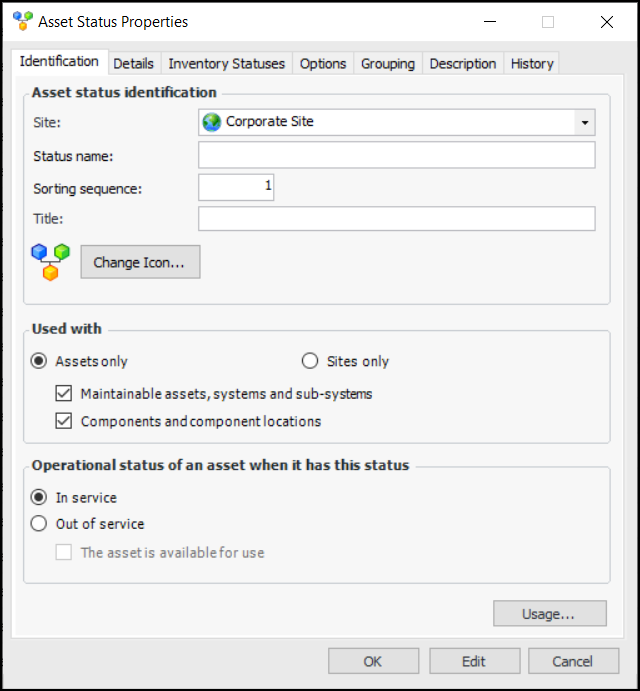Uncheck Maintainable assets, systems and sub-systems
The height and width of the screenshot is (691, 640).
pos(63,394)
